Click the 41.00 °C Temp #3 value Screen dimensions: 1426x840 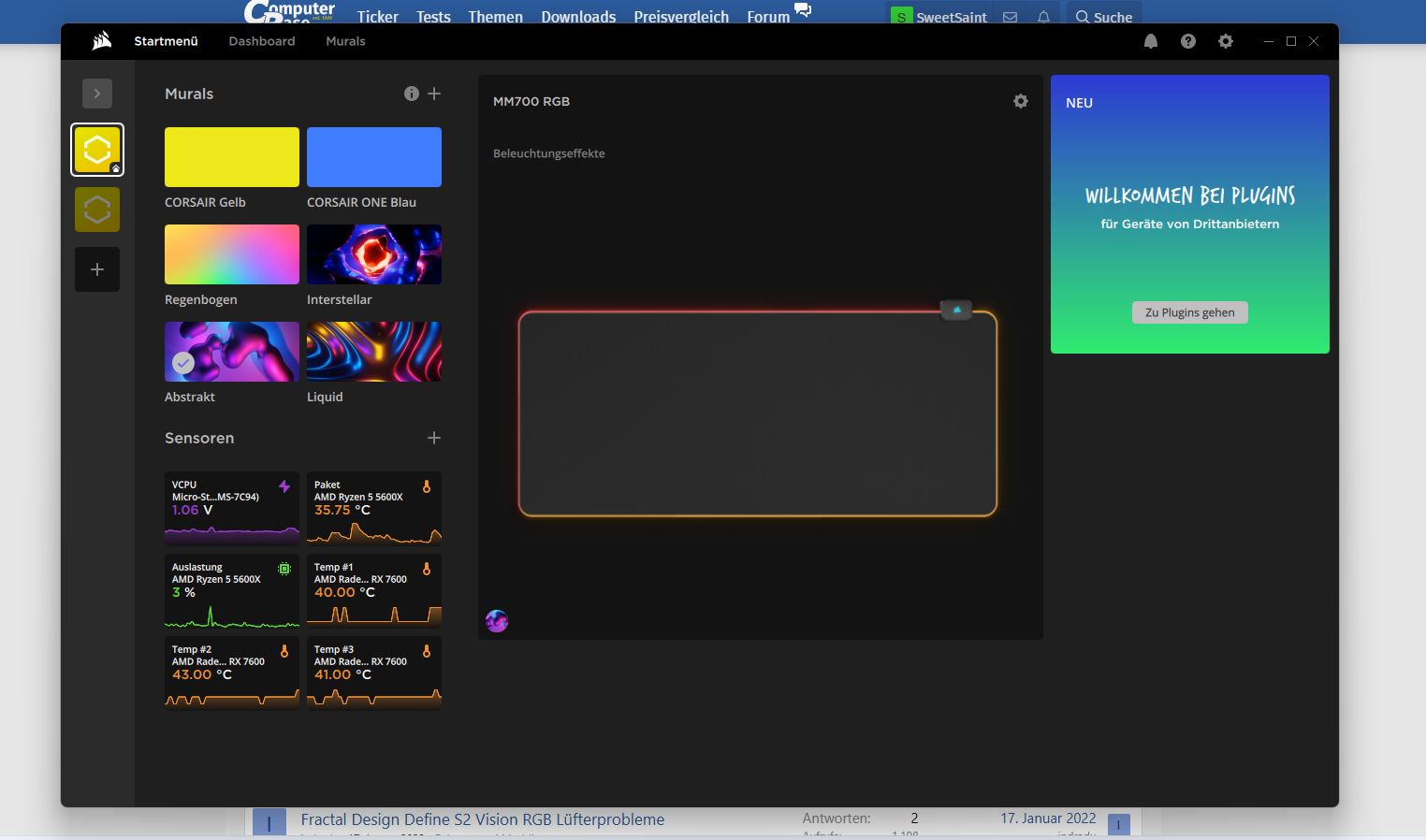[342, 674]
